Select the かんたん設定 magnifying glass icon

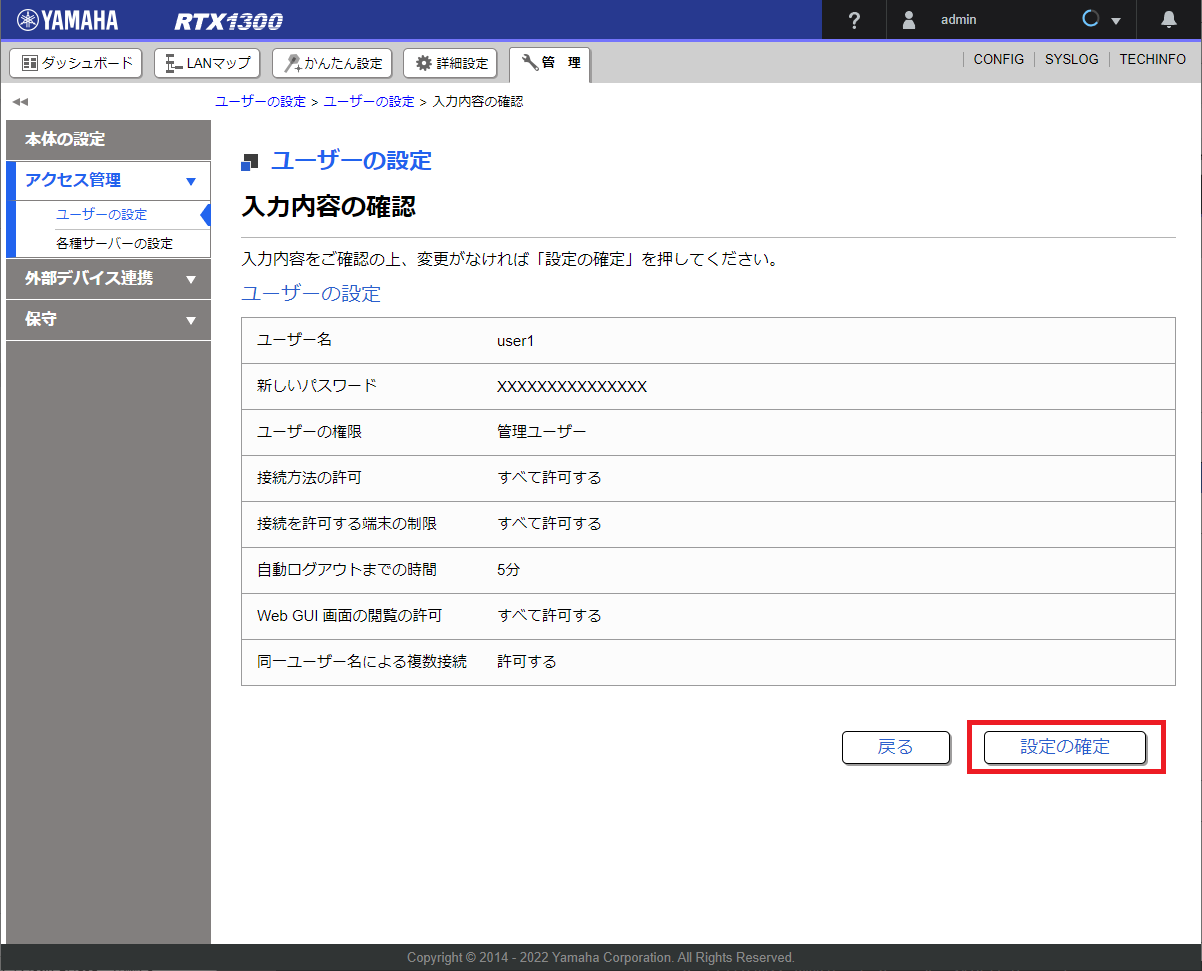[292, 62]
